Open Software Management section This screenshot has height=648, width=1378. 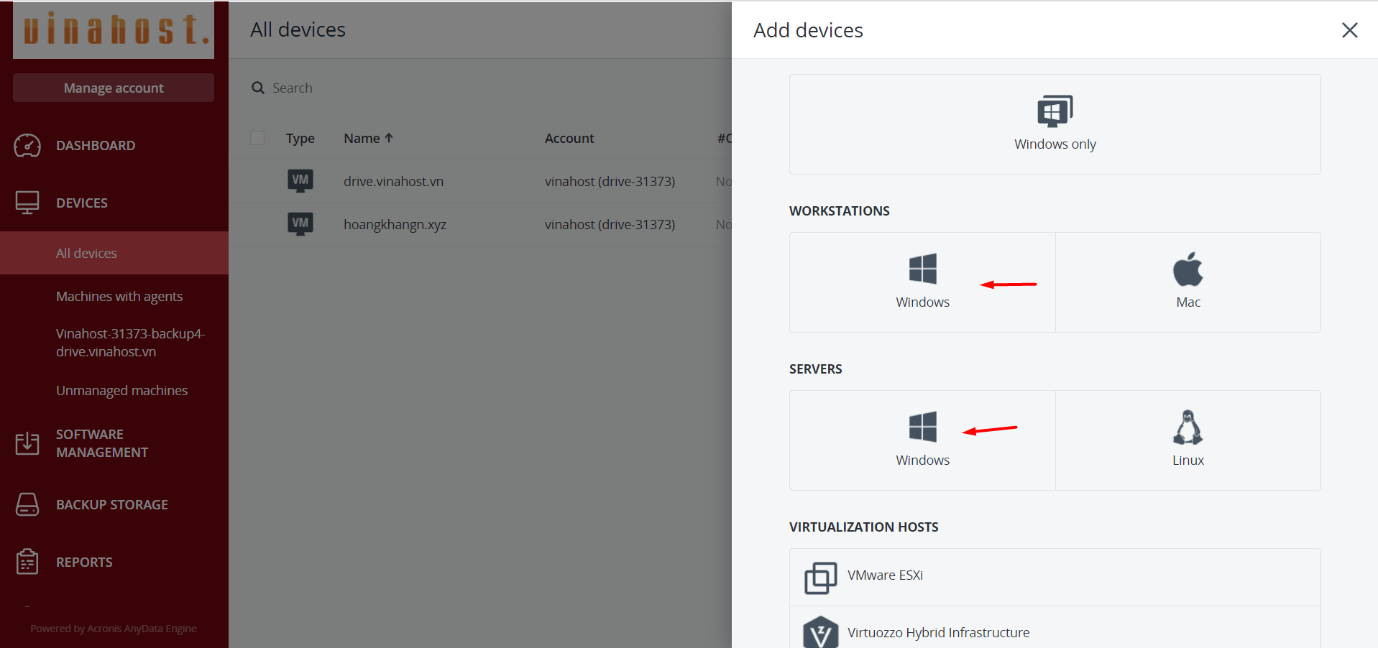tap(101, 443)
